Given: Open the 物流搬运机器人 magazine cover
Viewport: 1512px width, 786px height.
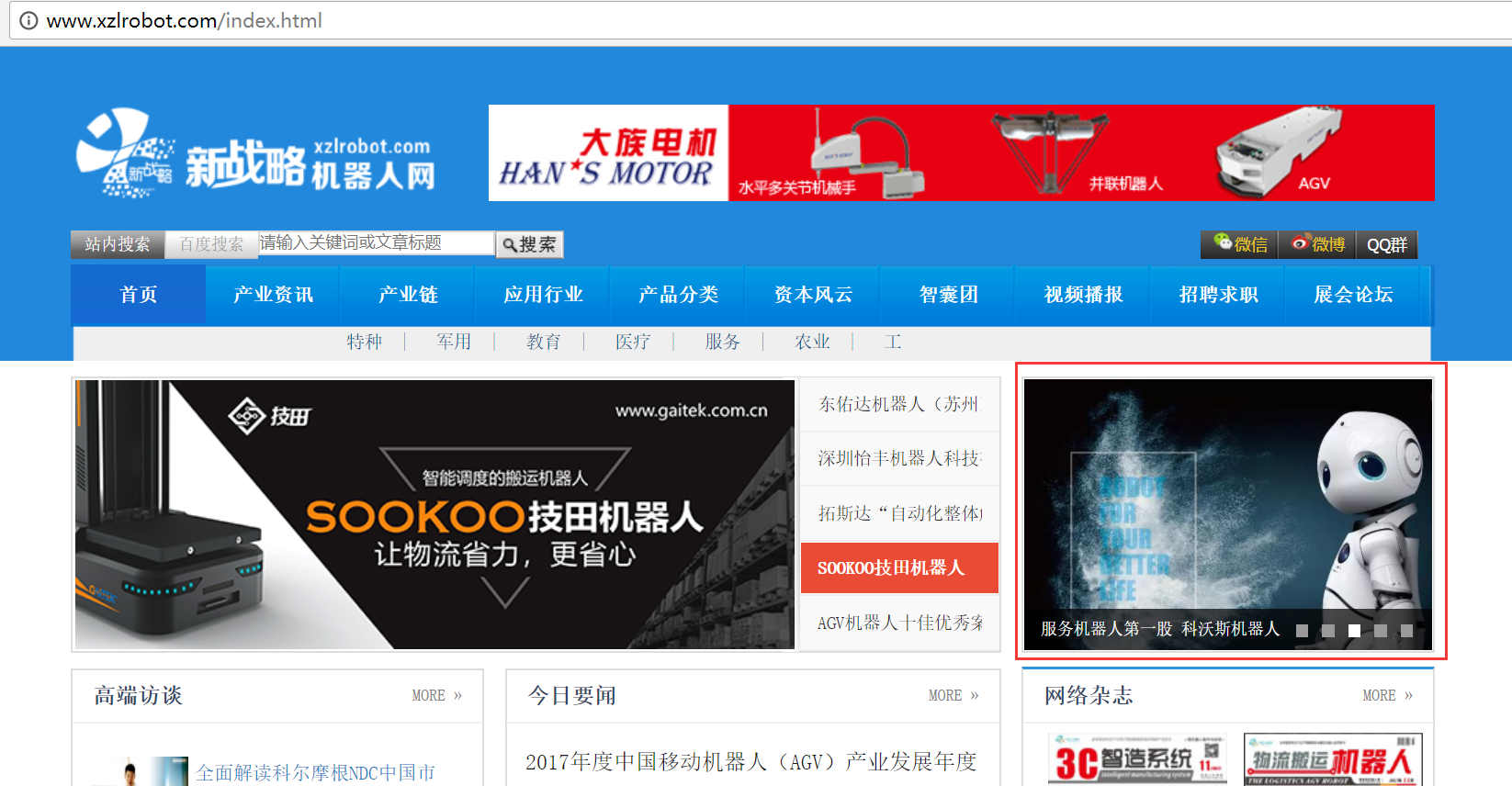Looking at the screenshot, I should pyautogui.click(x=1333, y=758).
